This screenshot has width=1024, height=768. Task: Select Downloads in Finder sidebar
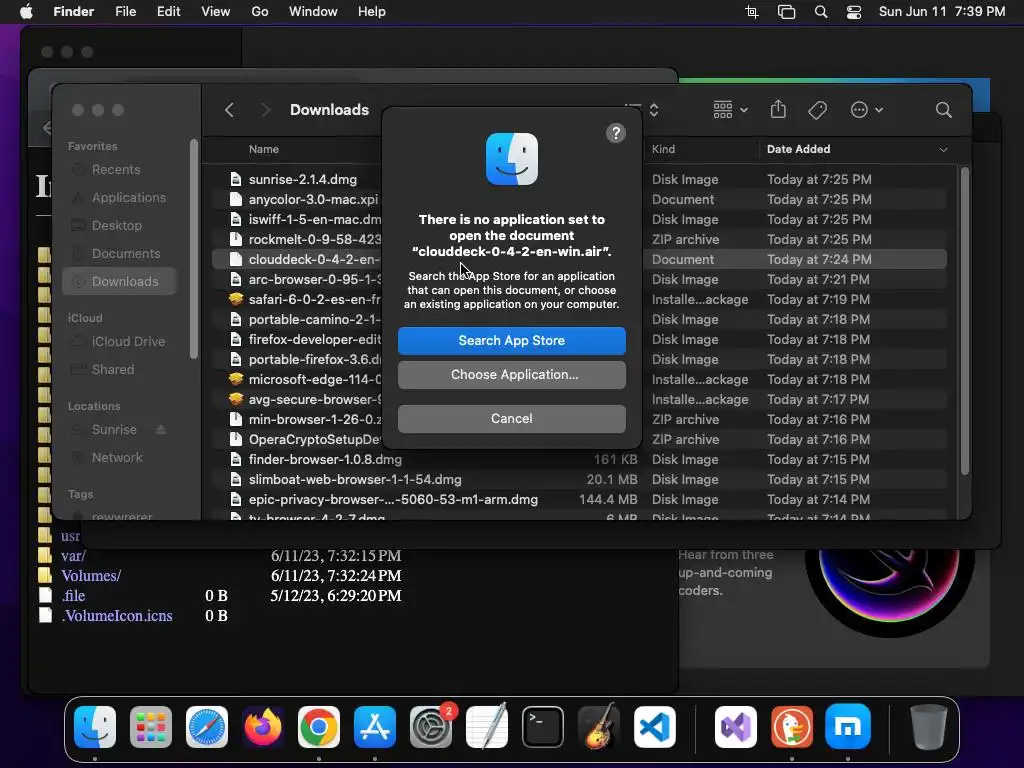coord(119,281)
